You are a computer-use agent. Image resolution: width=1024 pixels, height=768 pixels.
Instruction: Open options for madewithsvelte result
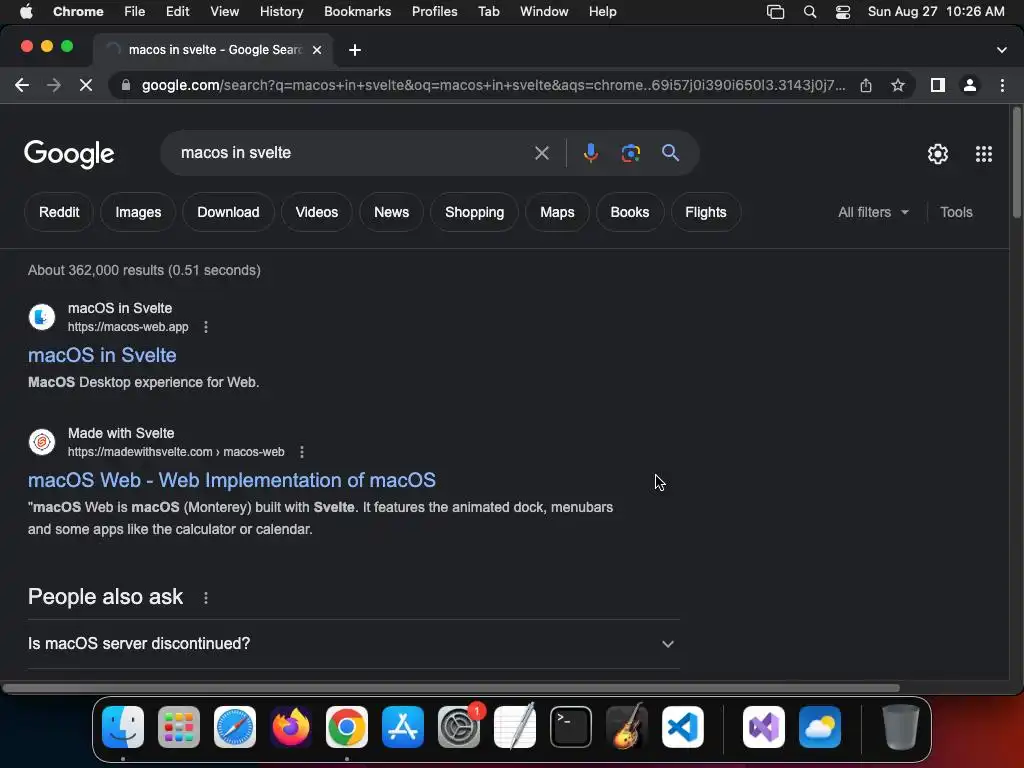[302, 452]
